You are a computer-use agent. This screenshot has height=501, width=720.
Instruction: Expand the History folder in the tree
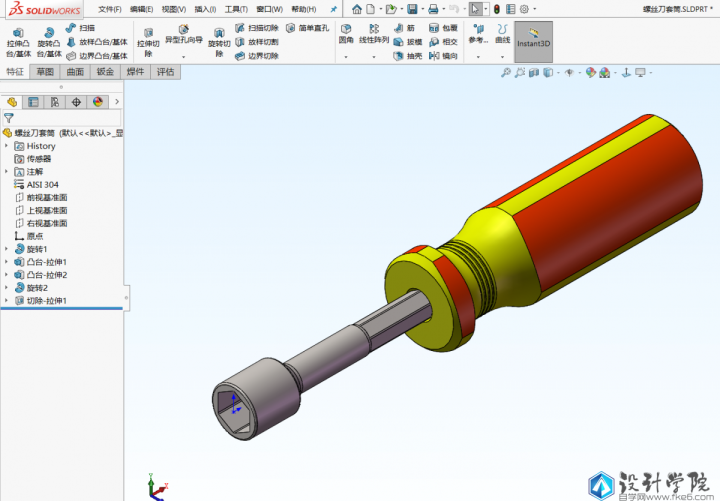pos(8,146)
